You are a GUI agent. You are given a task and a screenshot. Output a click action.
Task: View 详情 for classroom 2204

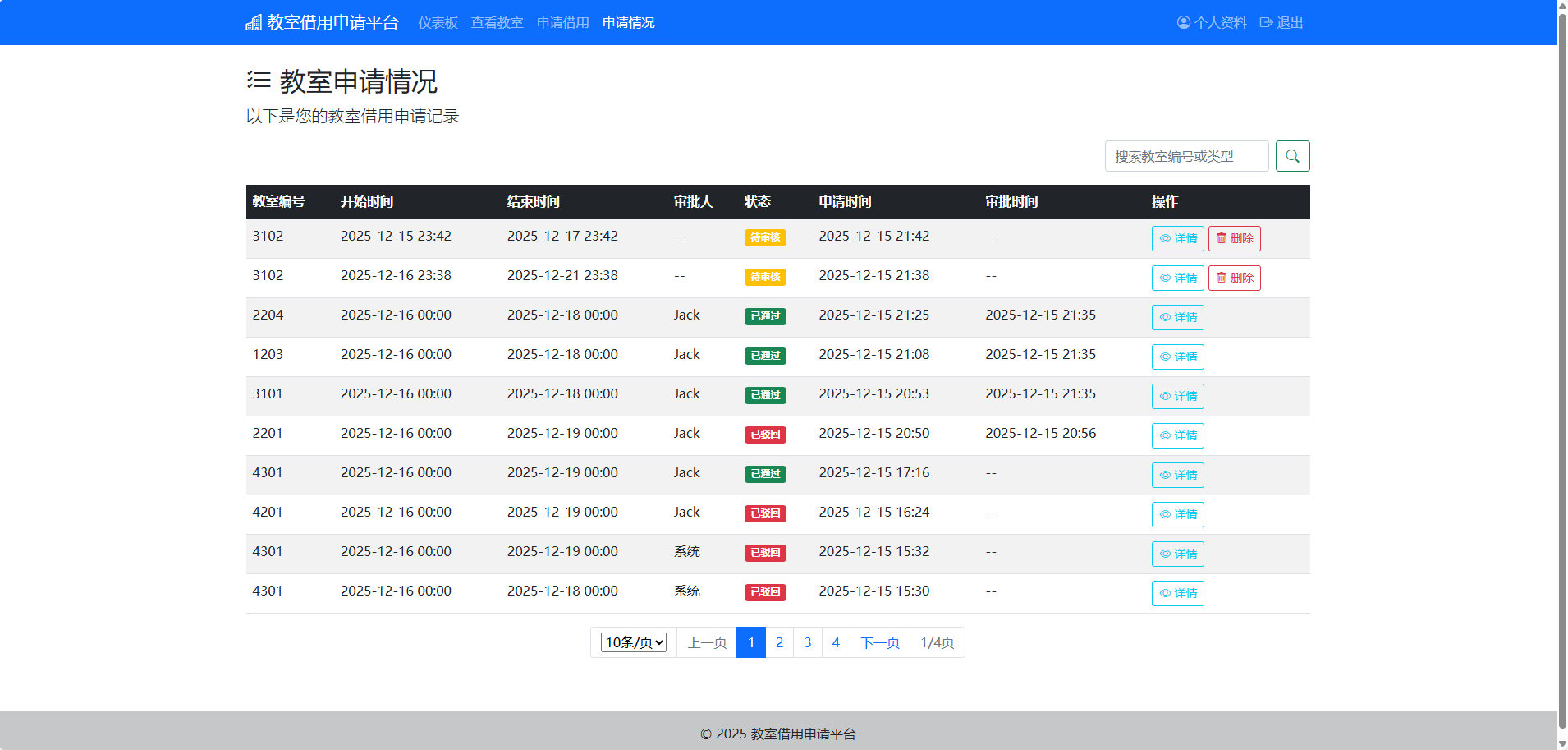tap(1177, 317)
